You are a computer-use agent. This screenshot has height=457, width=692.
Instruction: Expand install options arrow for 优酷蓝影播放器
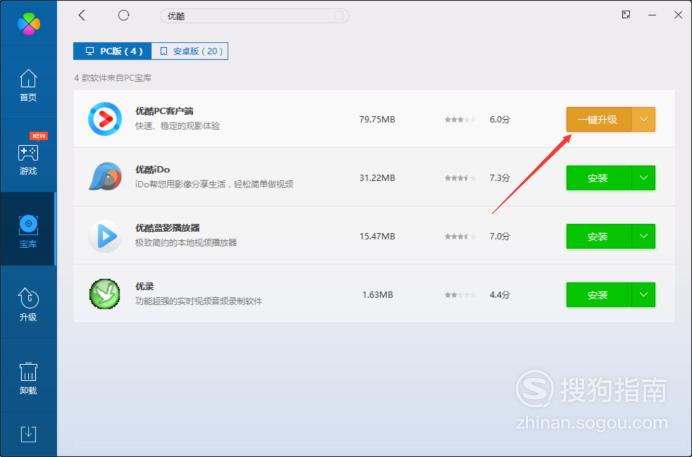[x=644, y=236]
